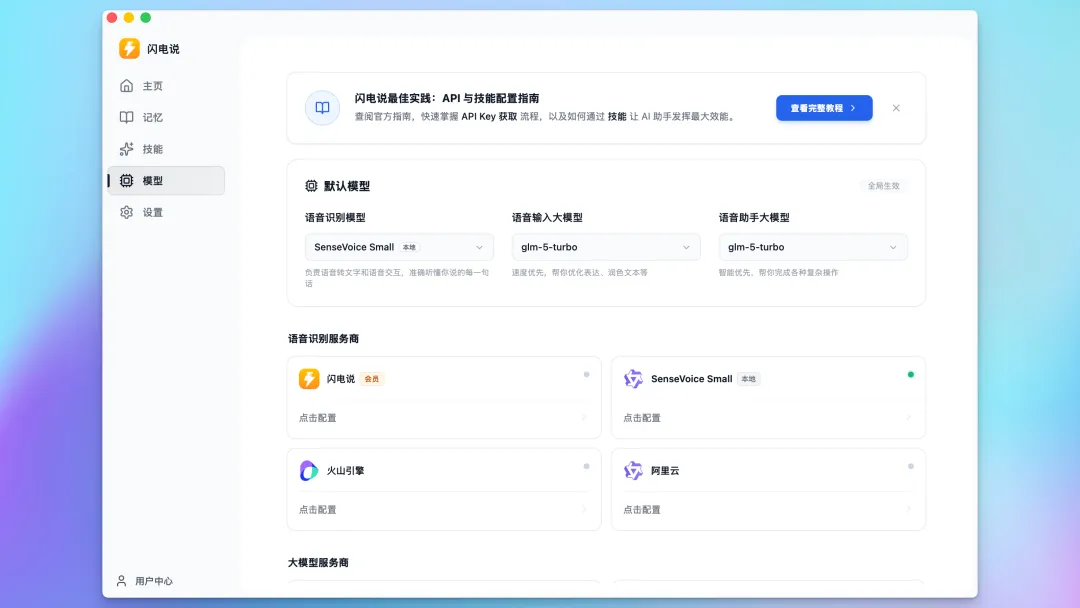This screenshot has height=608, width=1080.
Task: Click the 会员 badge on 闪电说 card
Action: point(372,379)
